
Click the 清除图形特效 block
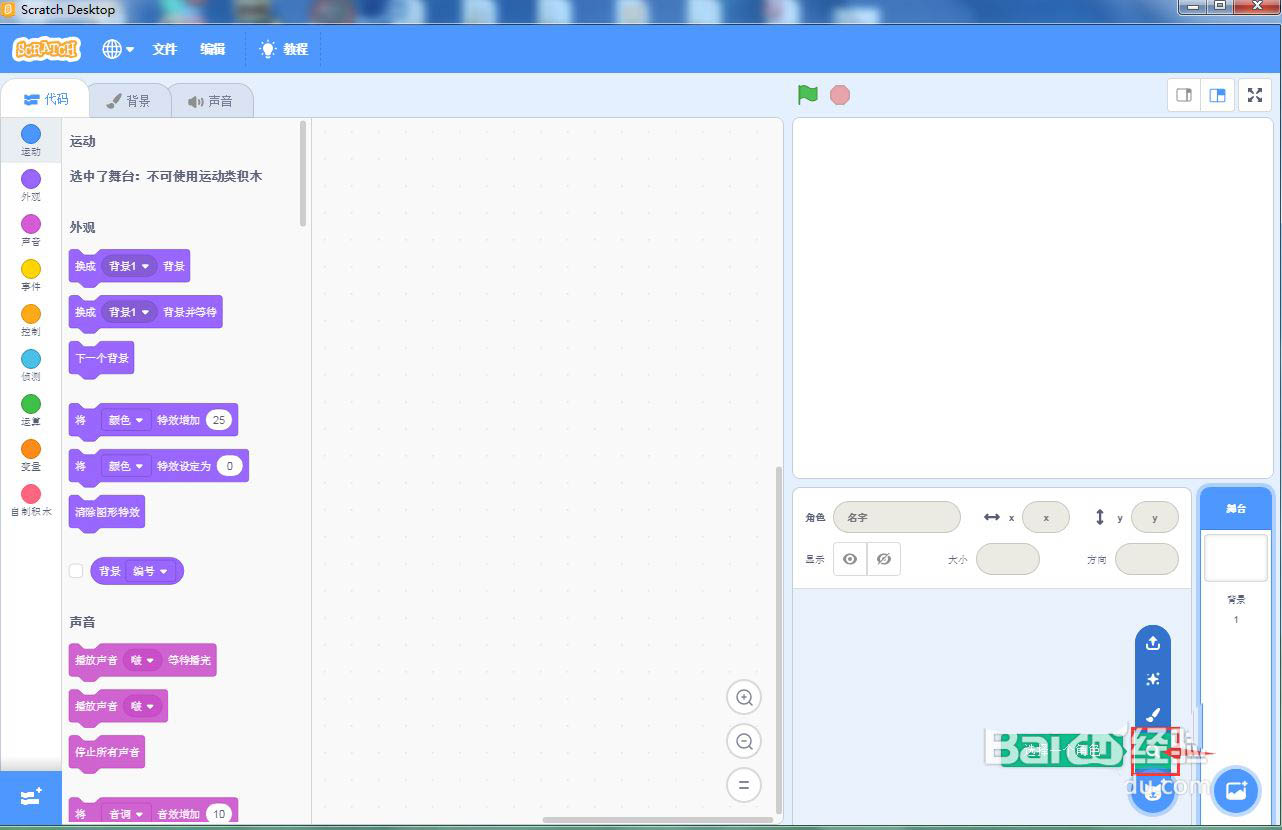tap(107, 512)
